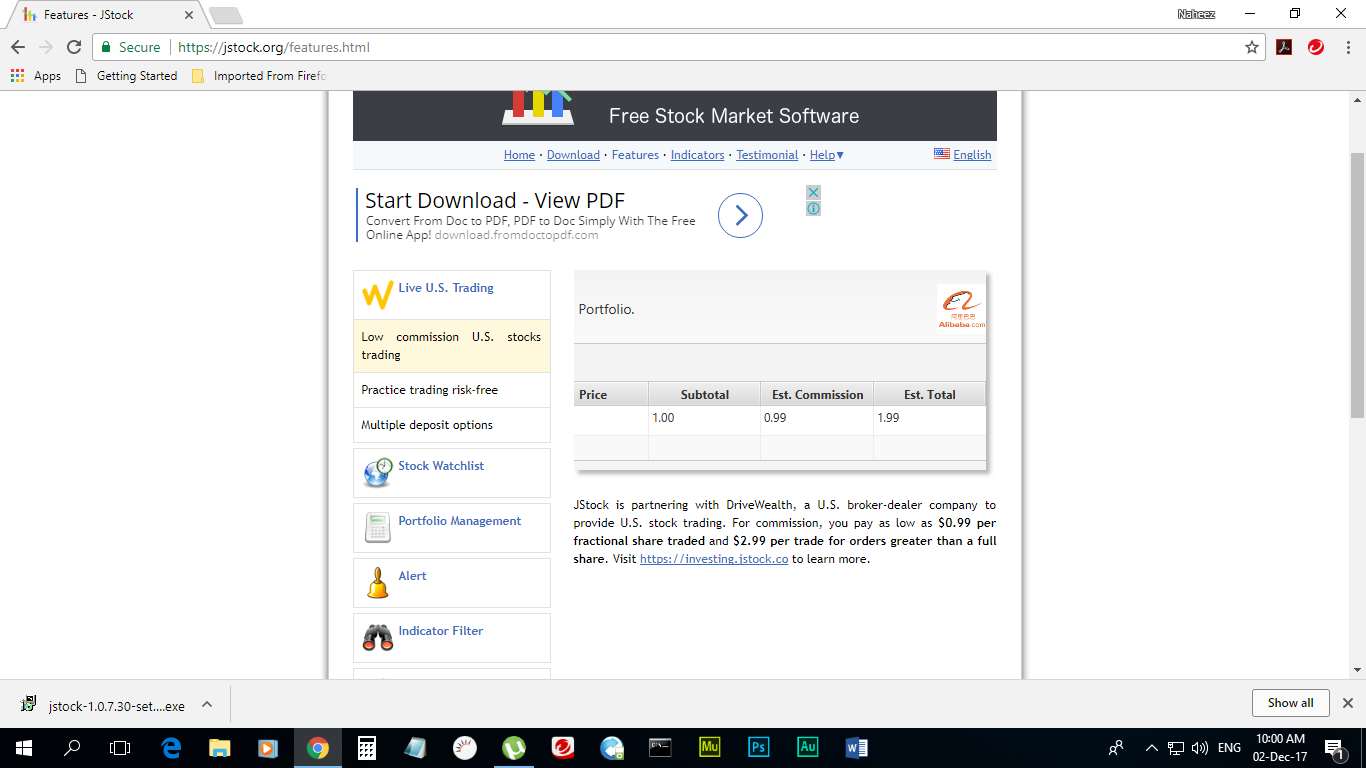
Task: Close the ad with the X icon
Action: coord(813,192)
